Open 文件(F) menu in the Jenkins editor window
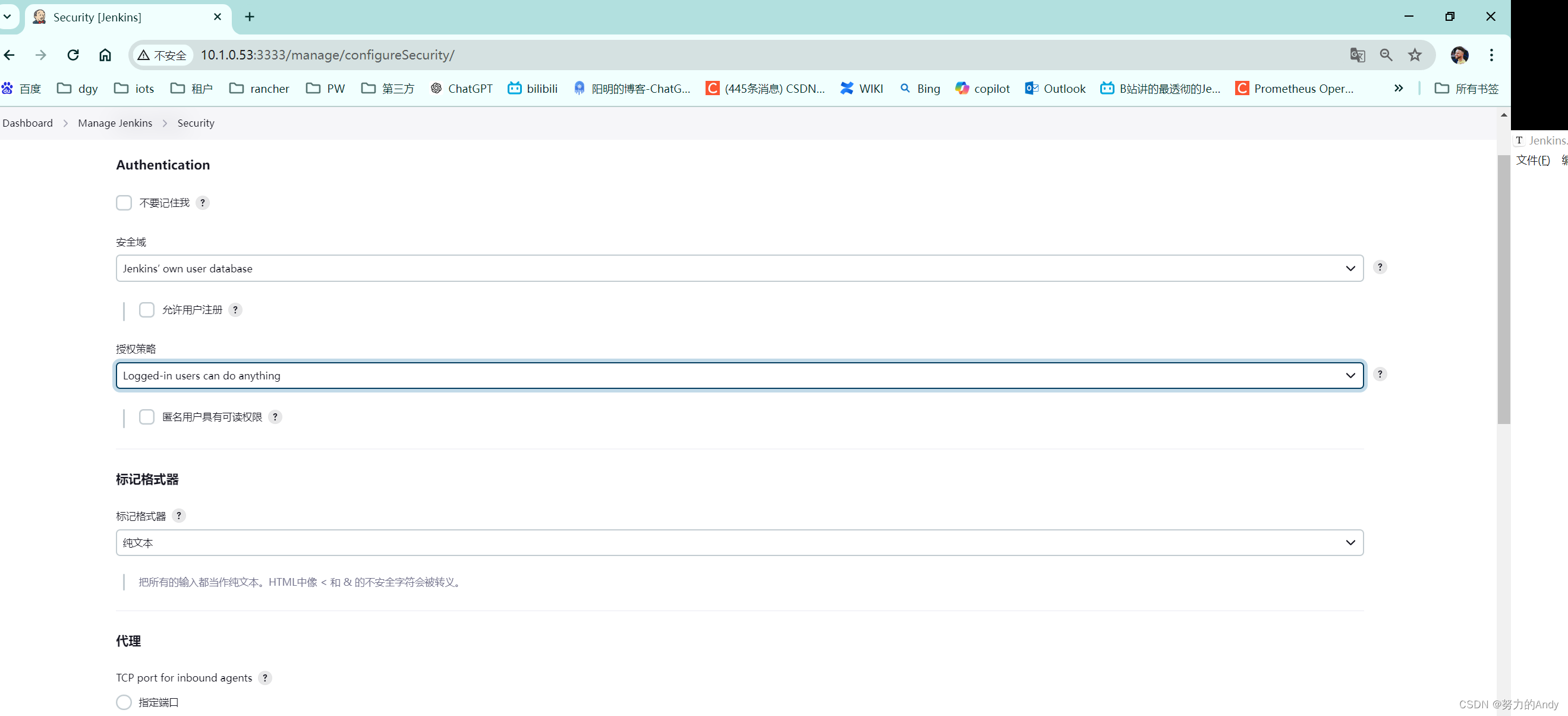This screenshot has height=716, width=1568. click(1533, 160)
